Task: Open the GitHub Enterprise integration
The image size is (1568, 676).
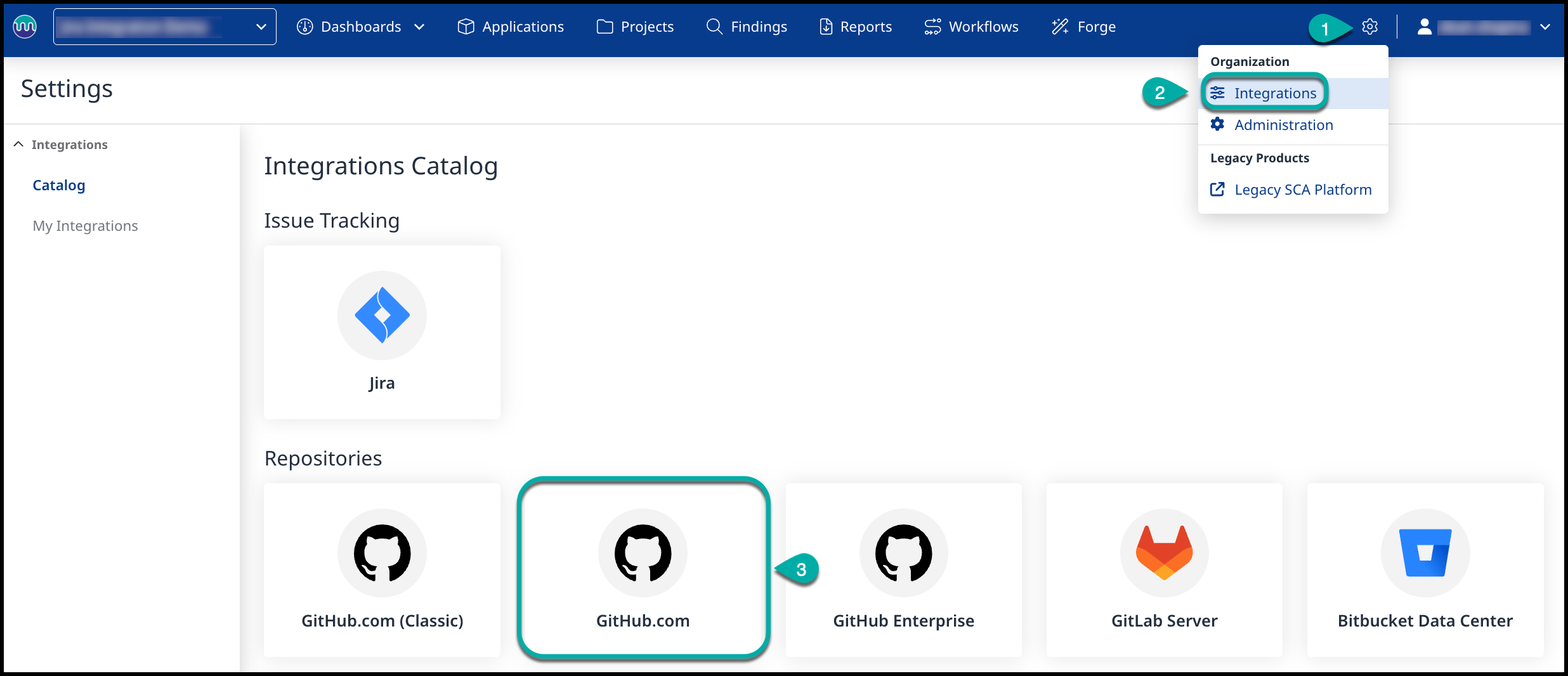Action: (x=903, y=569)
